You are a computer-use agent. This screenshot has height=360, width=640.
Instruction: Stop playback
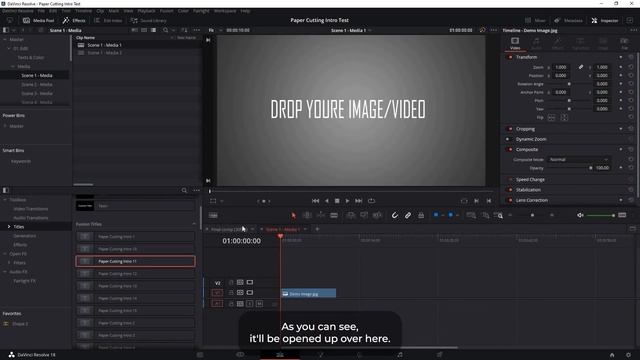(337, 201)
